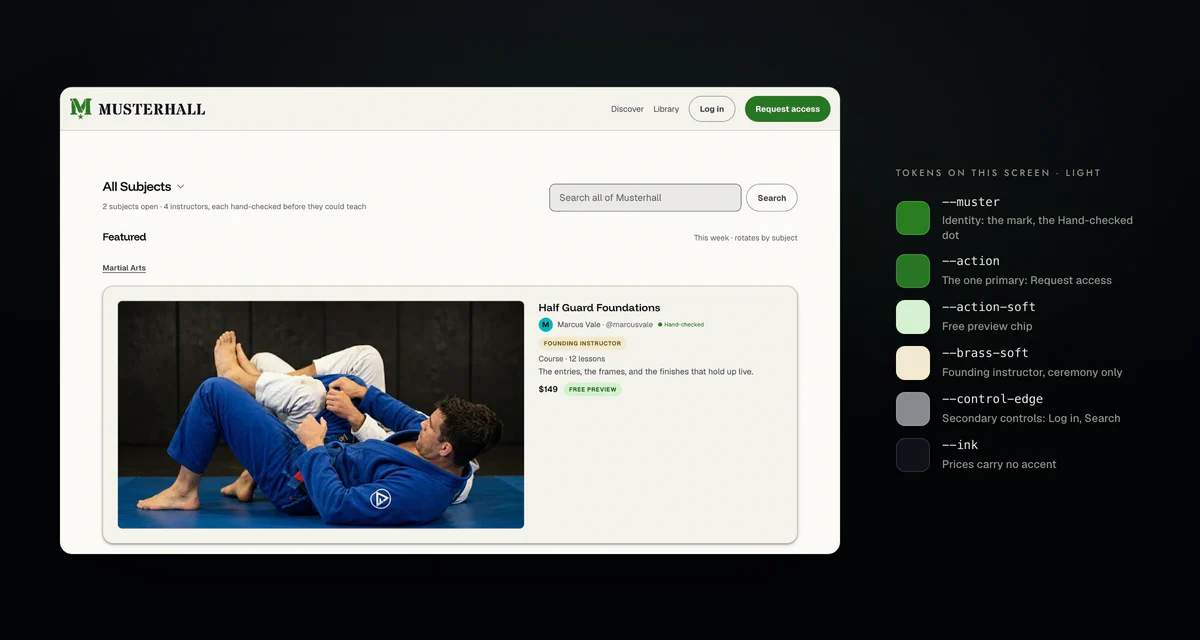Click the --ink color swatch
This screenshot has height=640, width=1200.
click(913, 455)
